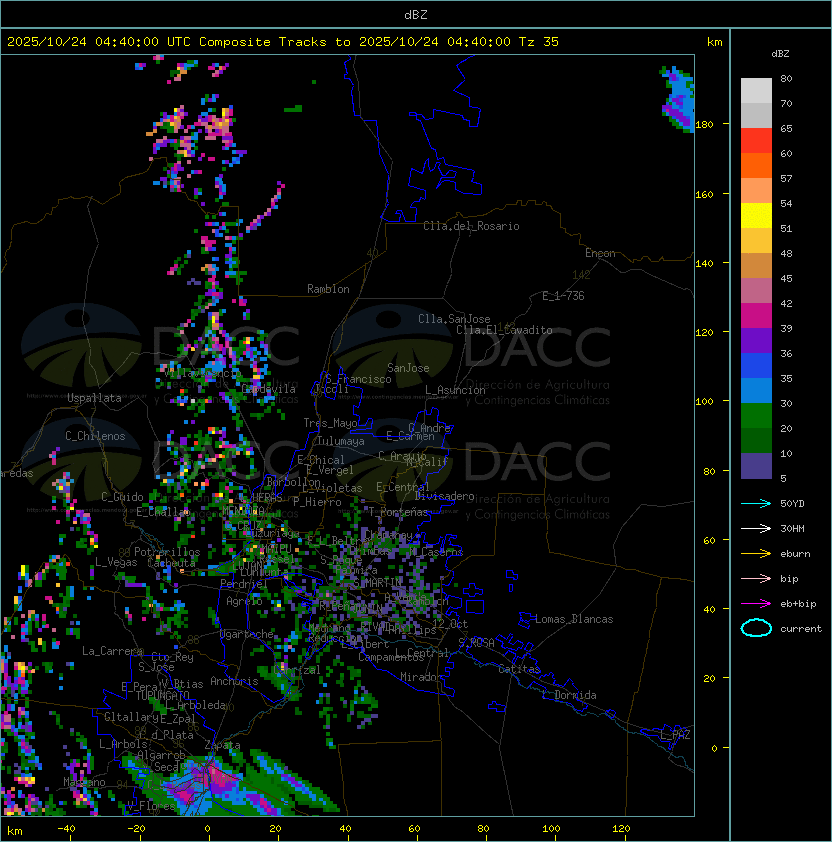This screenshot has width=832, height=842.
Task: Click the dBZ title at top
Action: pyautogui.click(x=416, y=14)
